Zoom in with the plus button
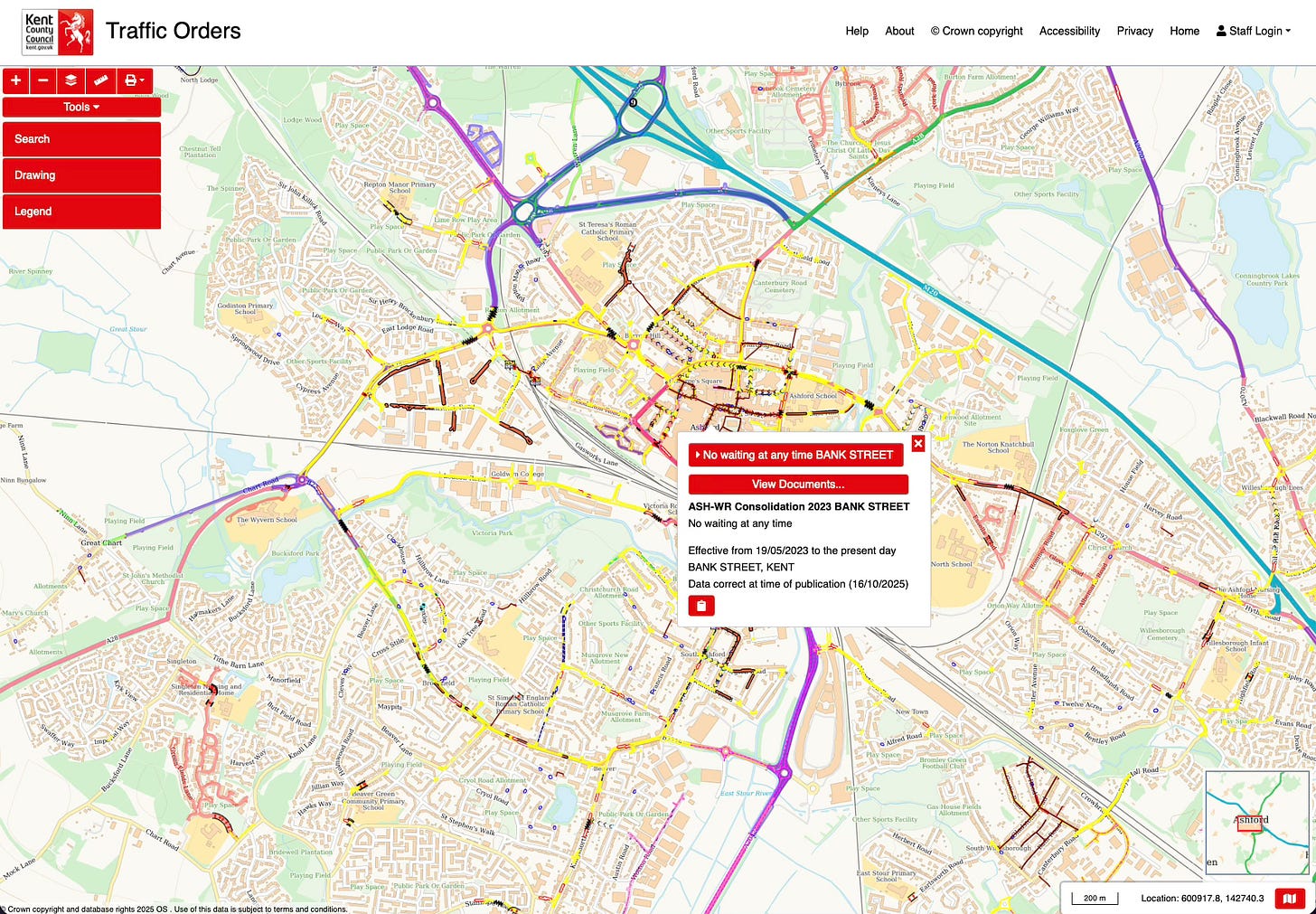The width and height of the screenshot is (1316, 914). 16,80
